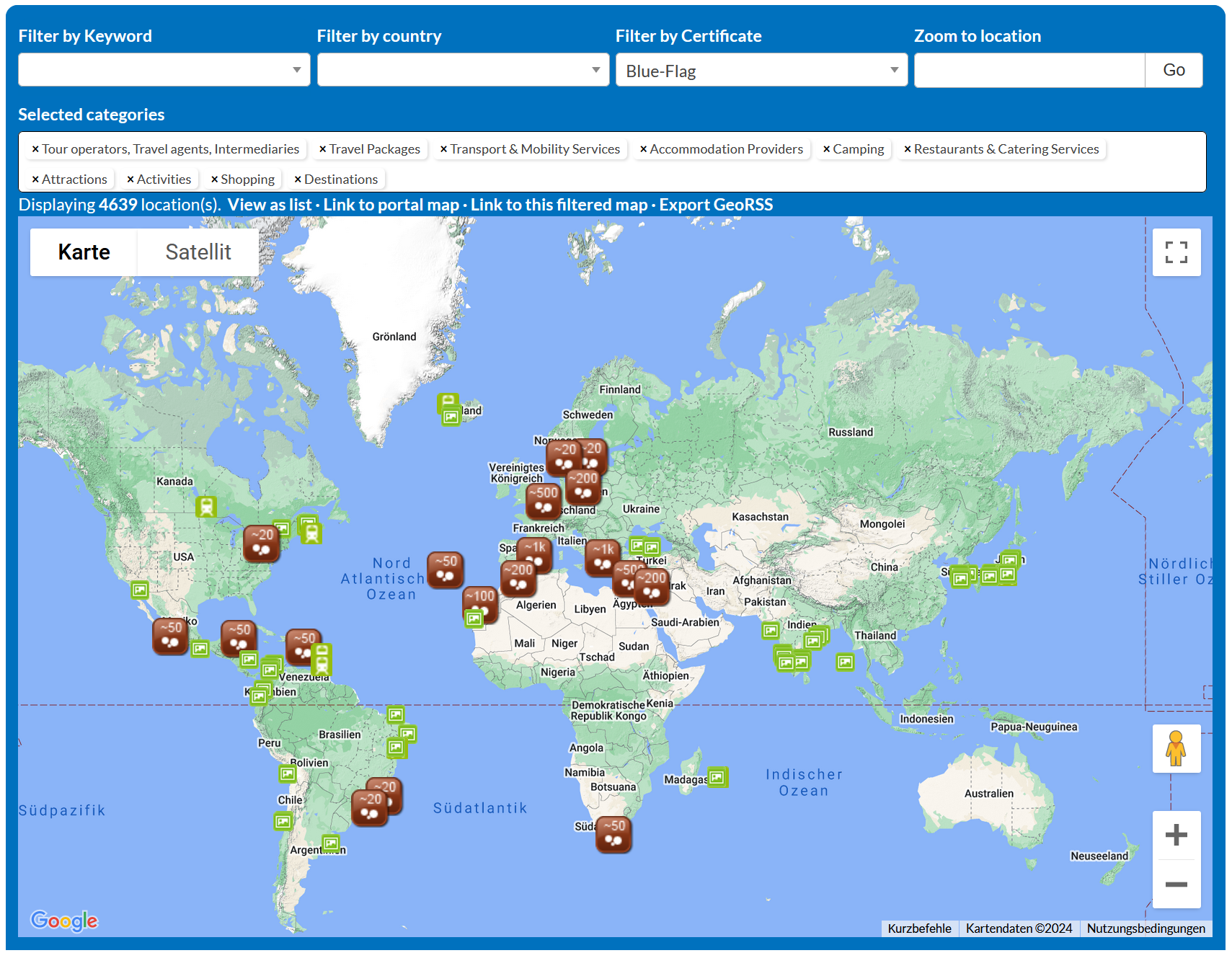This screenshot has height=953, width=1232.
Task: Click the green train marker in Canada
Action: 206,507
